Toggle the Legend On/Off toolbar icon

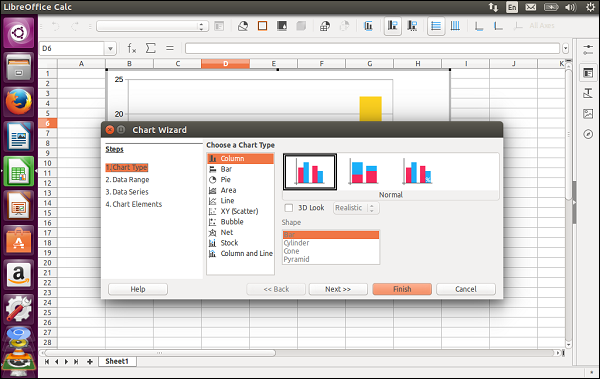point(393,26)
